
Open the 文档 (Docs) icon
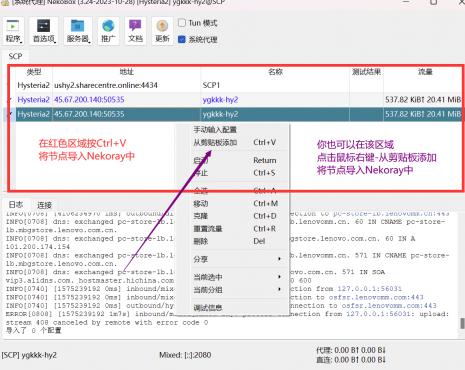(135, 31)
